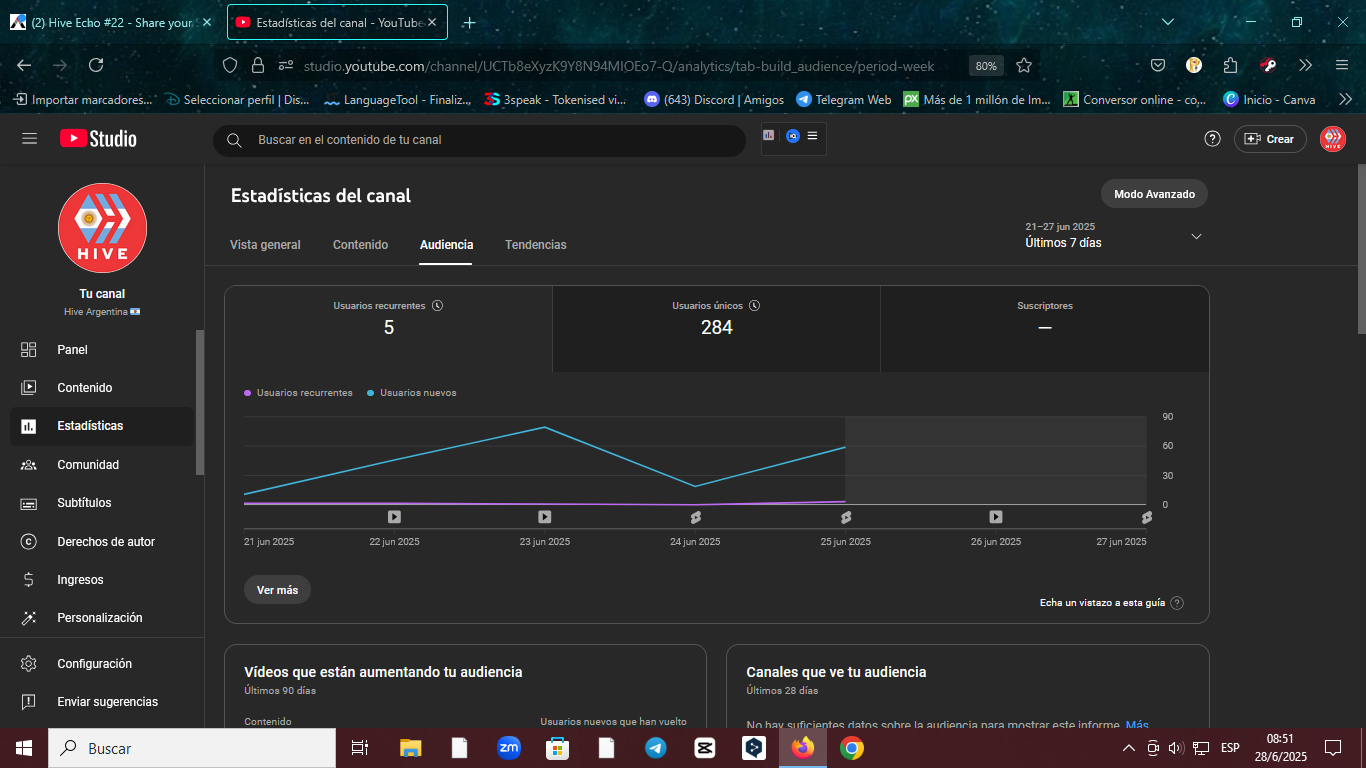Open Configuración in the sidebar
This screenshot has height=768, width=1366.
(x=102, y=664)
